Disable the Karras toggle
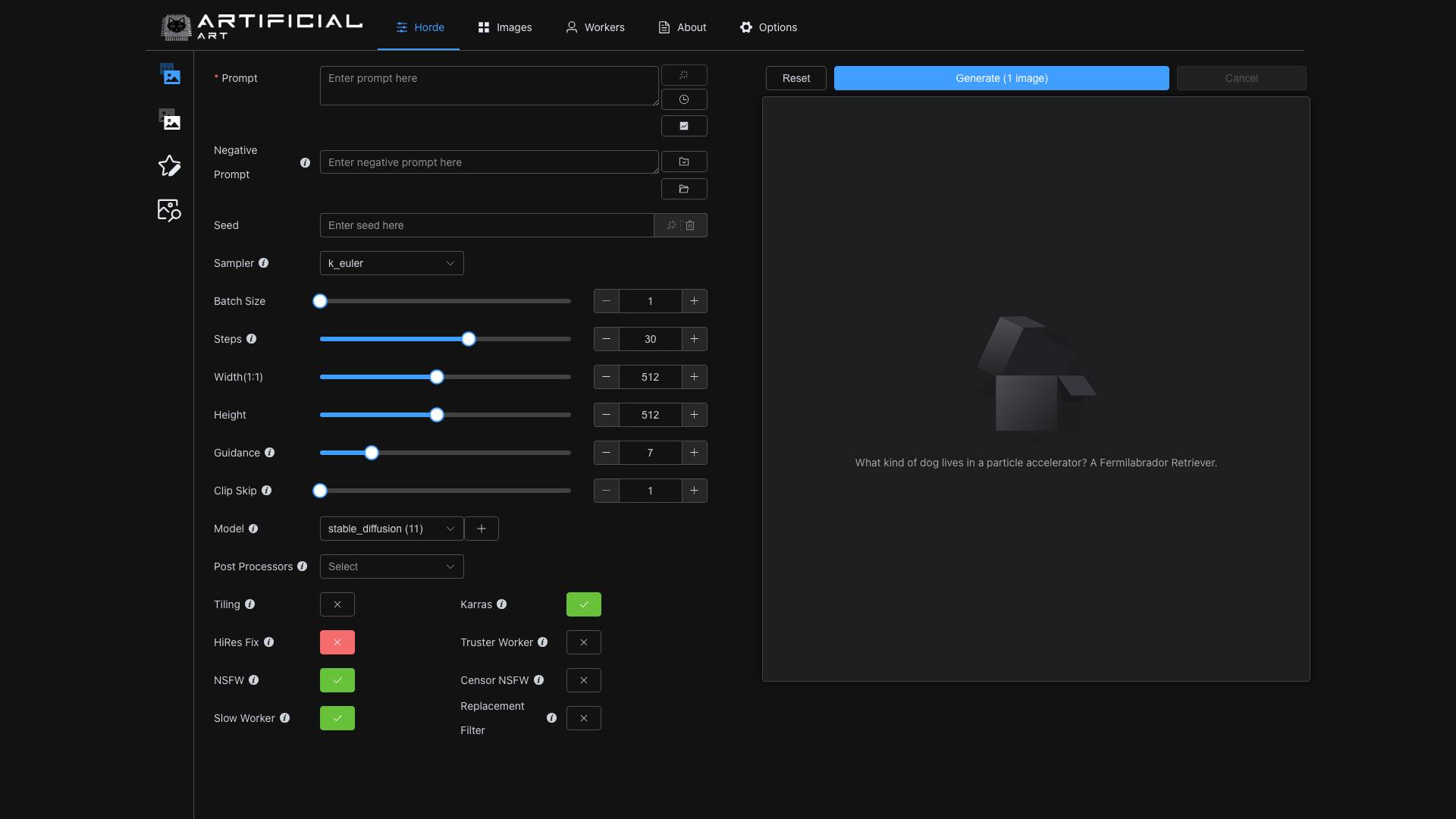 click(x=583, y=604)
